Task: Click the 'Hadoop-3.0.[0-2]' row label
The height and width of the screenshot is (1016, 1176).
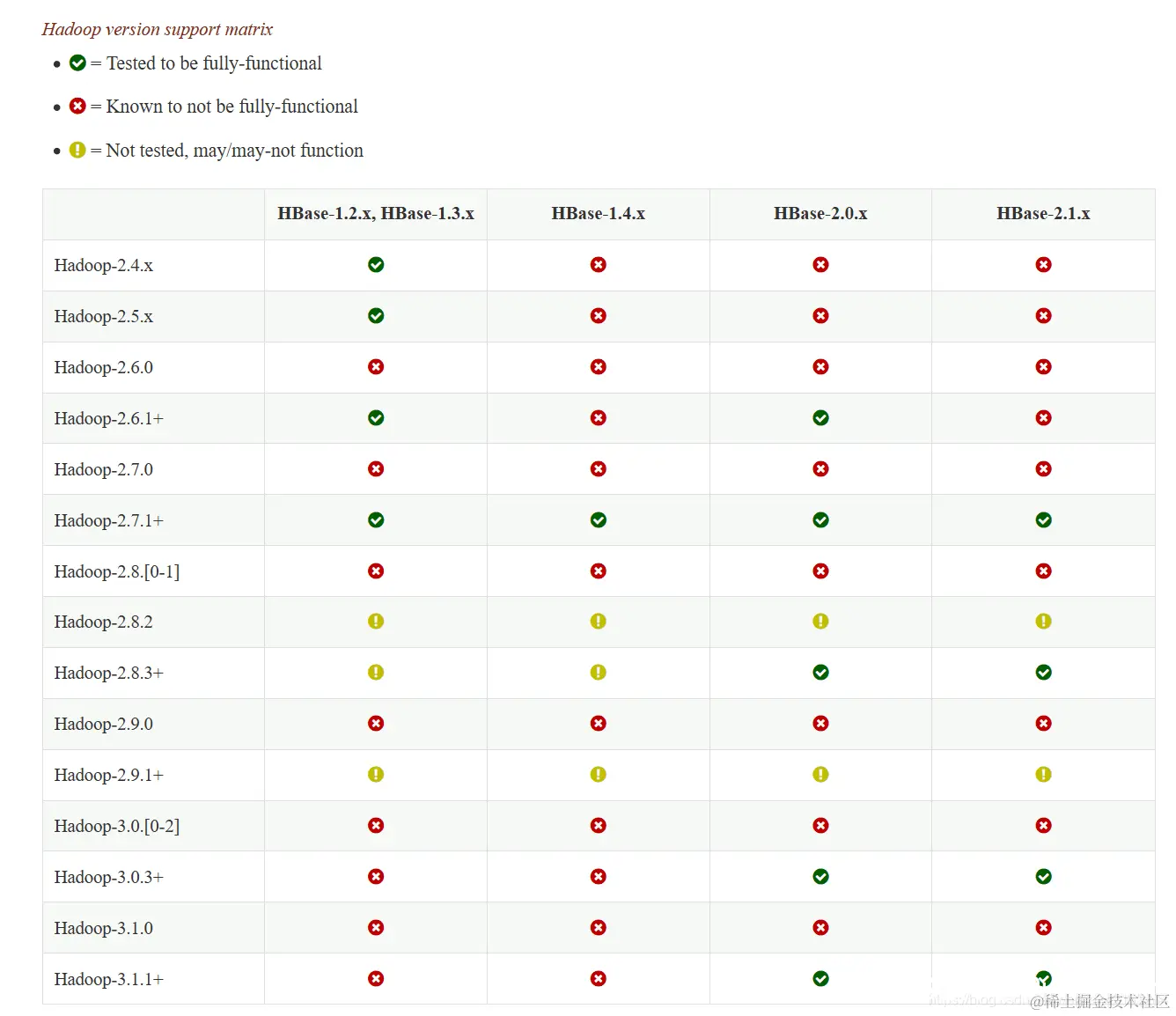Action: 117,826
